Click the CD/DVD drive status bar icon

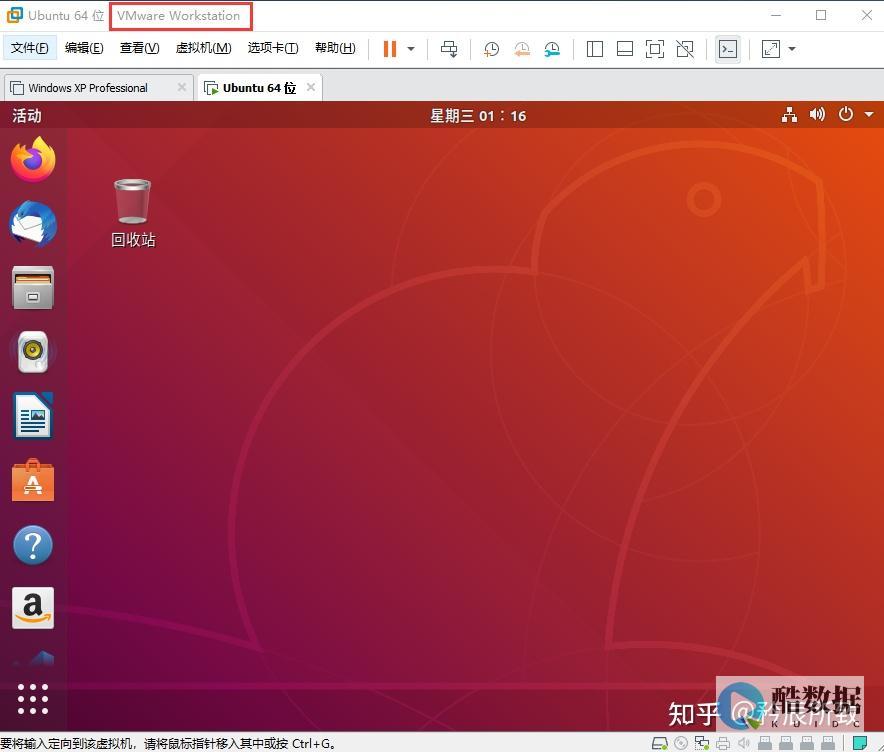point(681,744)
